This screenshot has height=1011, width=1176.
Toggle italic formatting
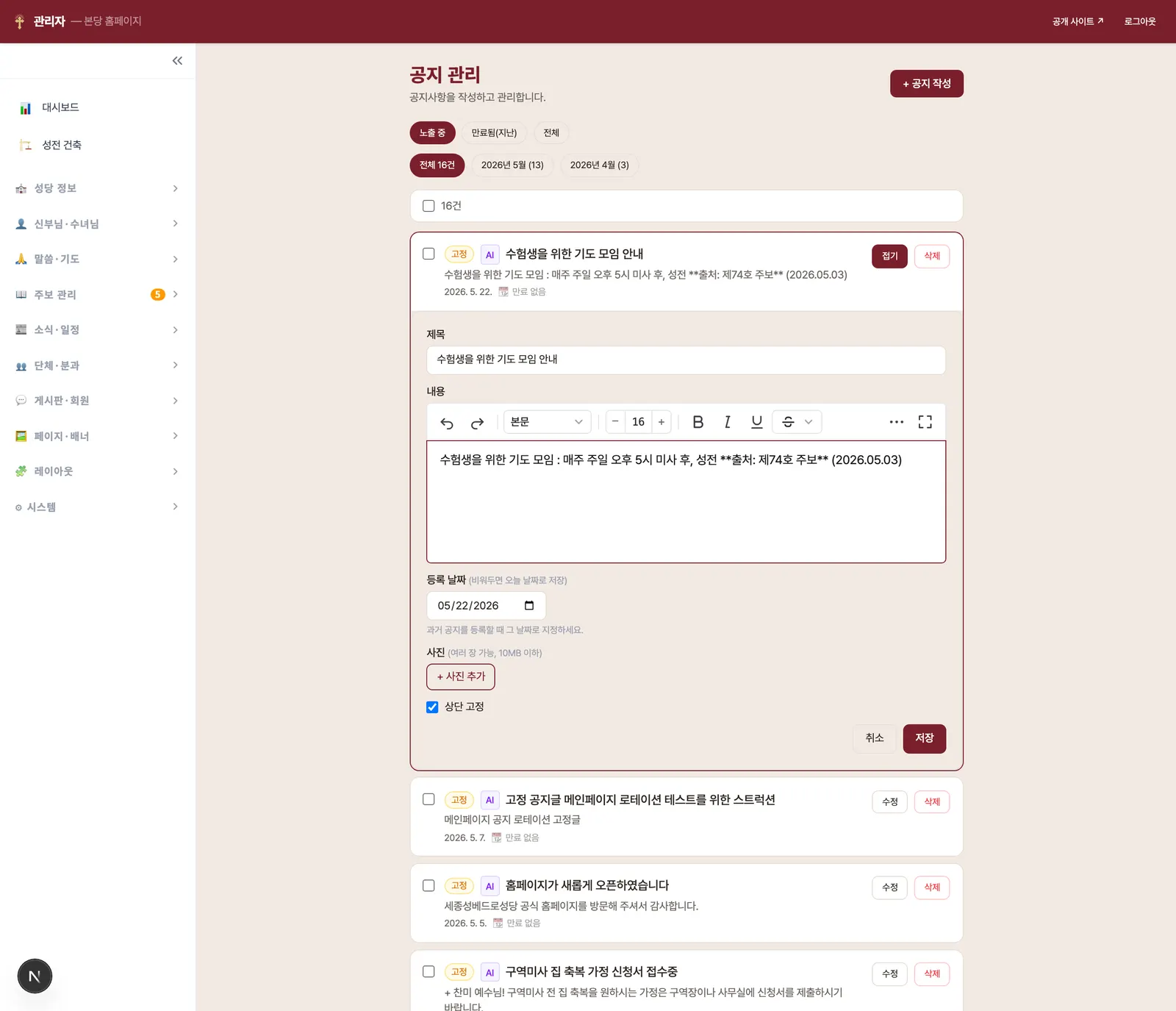[728, 422]
